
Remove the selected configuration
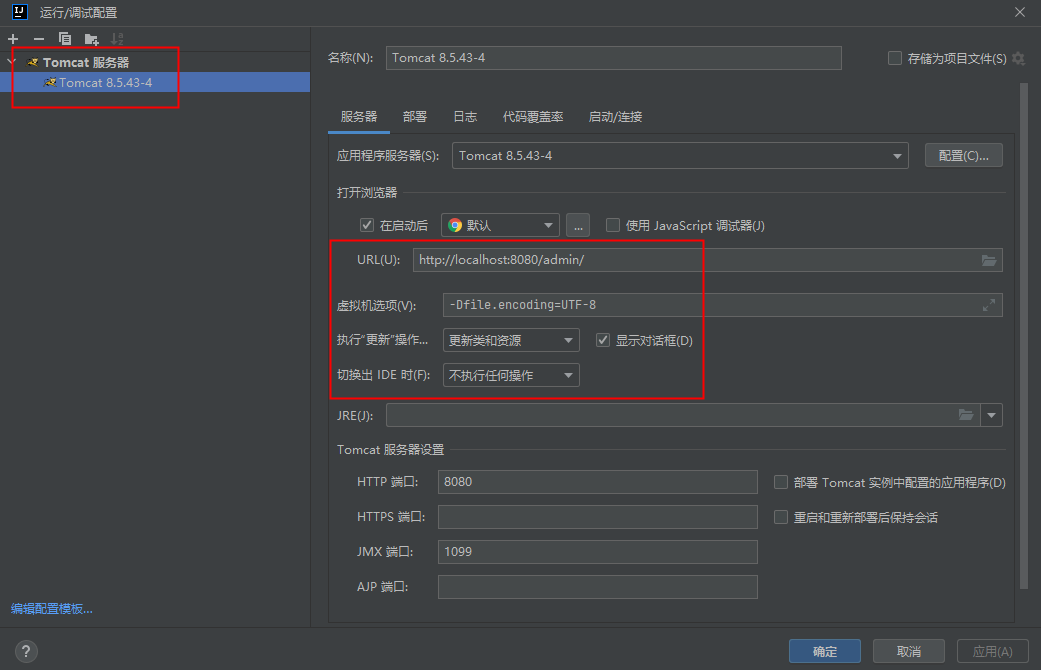pyautogui.click(x=39, y=39)
